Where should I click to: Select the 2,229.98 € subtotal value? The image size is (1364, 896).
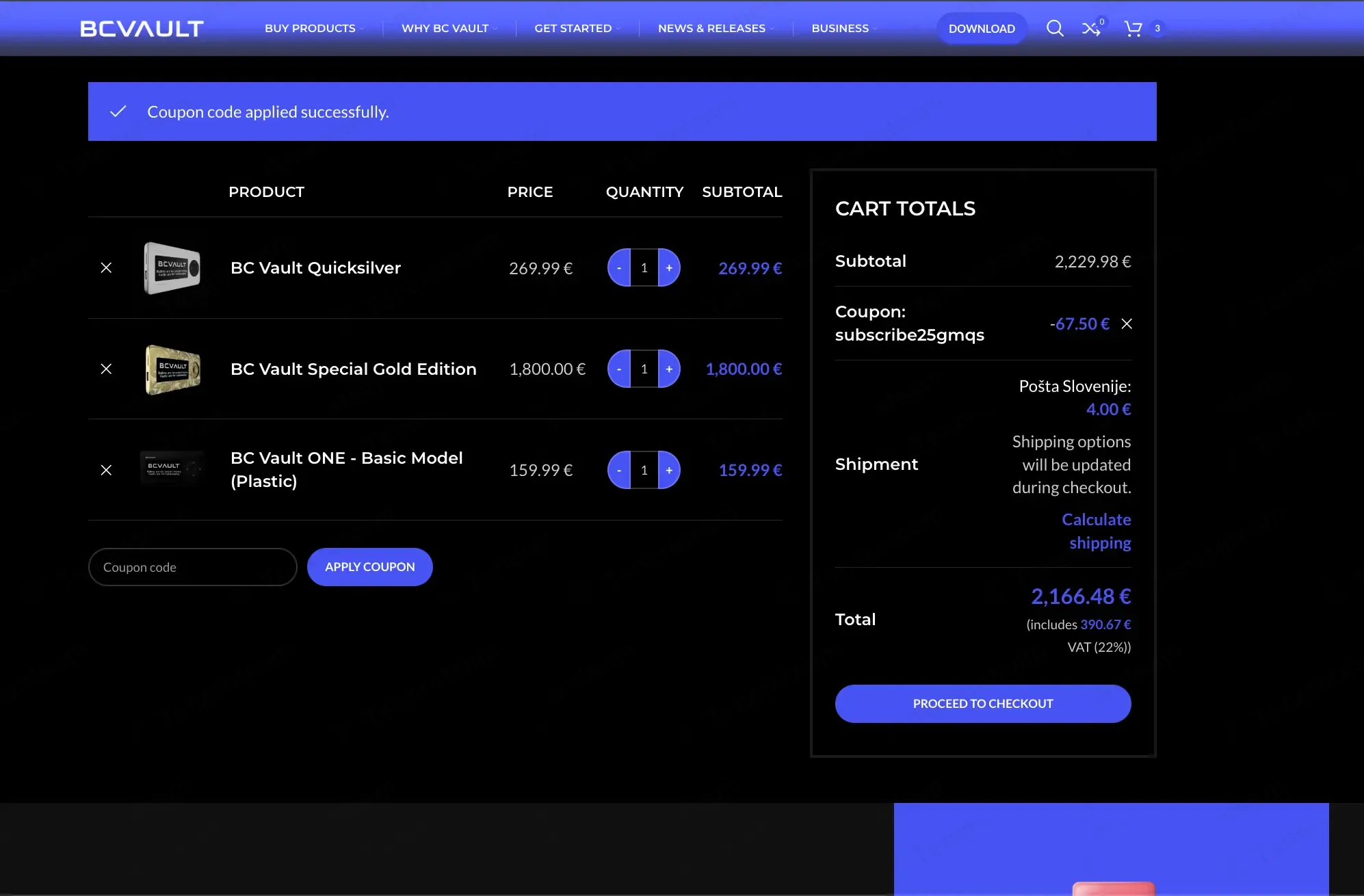click(1092, 261)
